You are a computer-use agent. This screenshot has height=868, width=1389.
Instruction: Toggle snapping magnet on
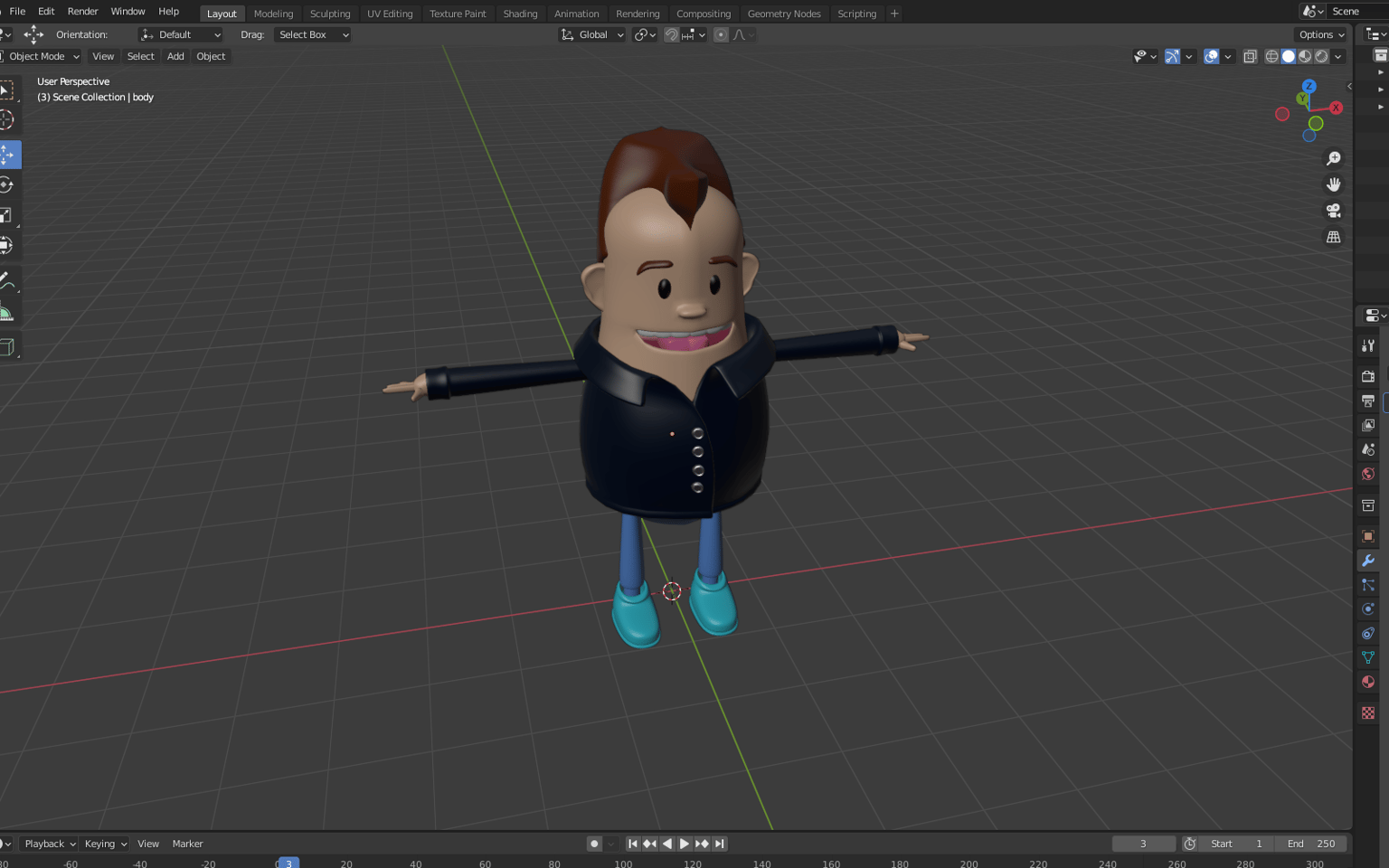(x=671, y=34)
